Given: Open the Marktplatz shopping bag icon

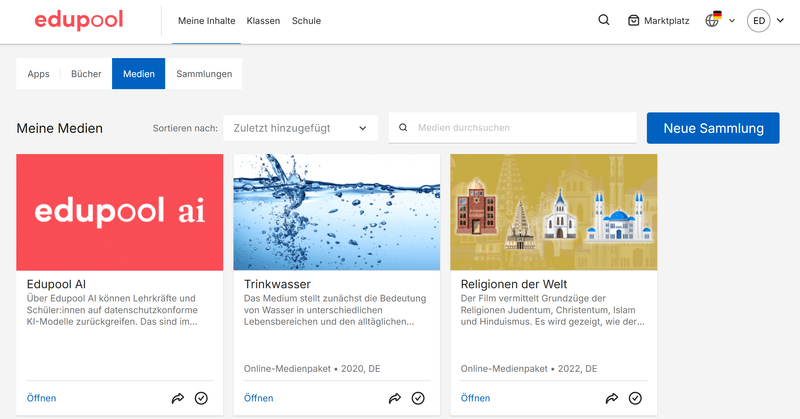Looking at the screenshot, I should point(633,20).
